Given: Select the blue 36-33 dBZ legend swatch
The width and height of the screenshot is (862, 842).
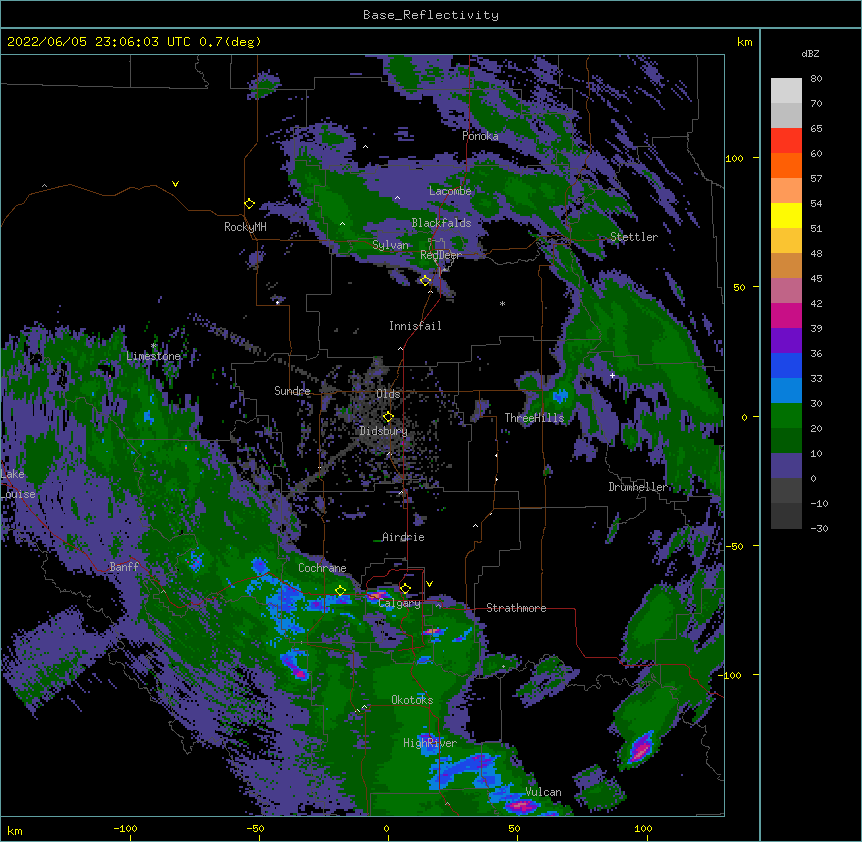Looking at the screenshot, I should point(786,365).
